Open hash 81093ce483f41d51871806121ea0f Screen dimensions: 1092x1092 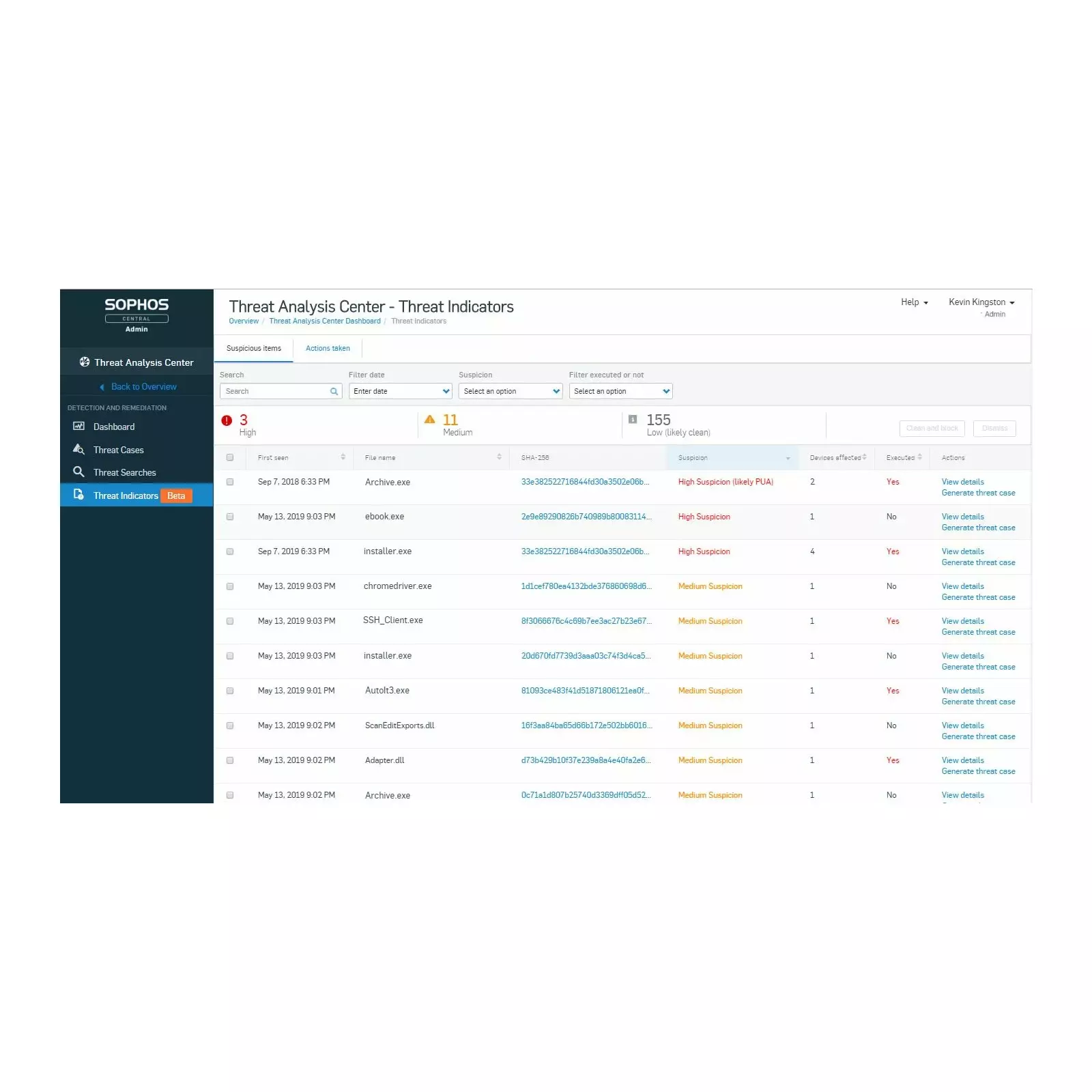coord(585,691)
